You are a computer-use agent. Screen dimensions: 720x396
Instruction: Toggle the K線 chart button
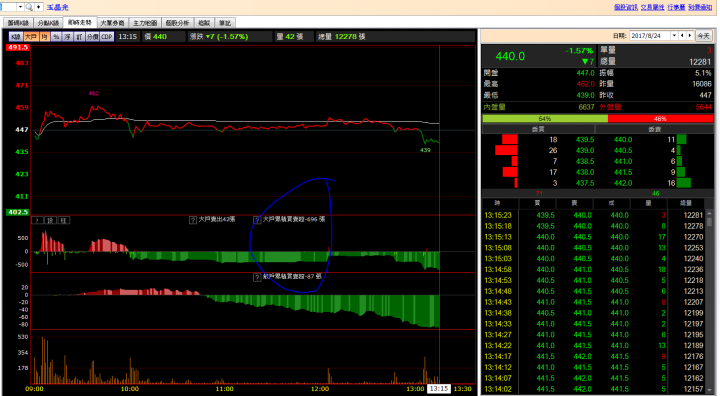coord(16,37)
